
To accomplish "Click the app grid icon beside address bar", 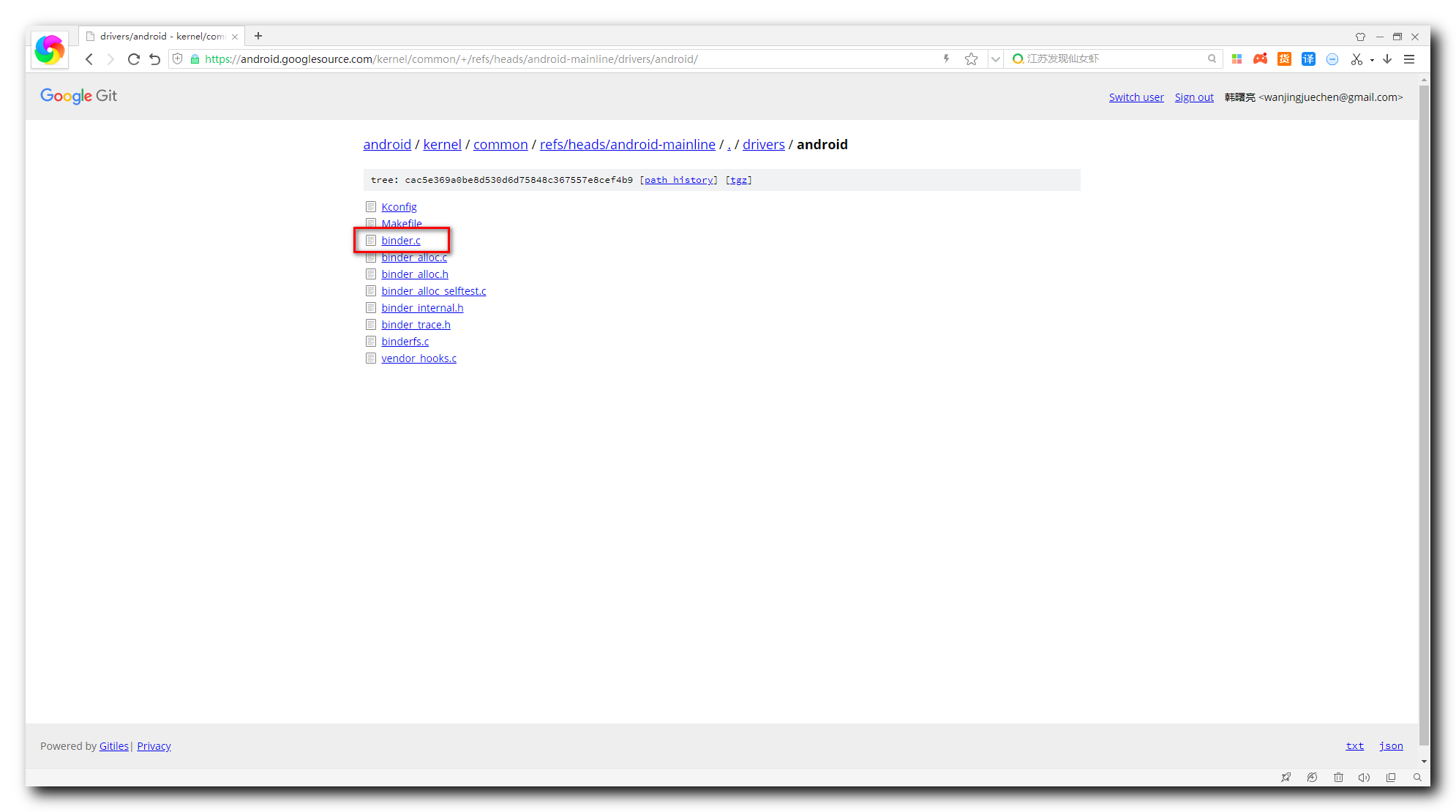I will tap(1237, 59).
